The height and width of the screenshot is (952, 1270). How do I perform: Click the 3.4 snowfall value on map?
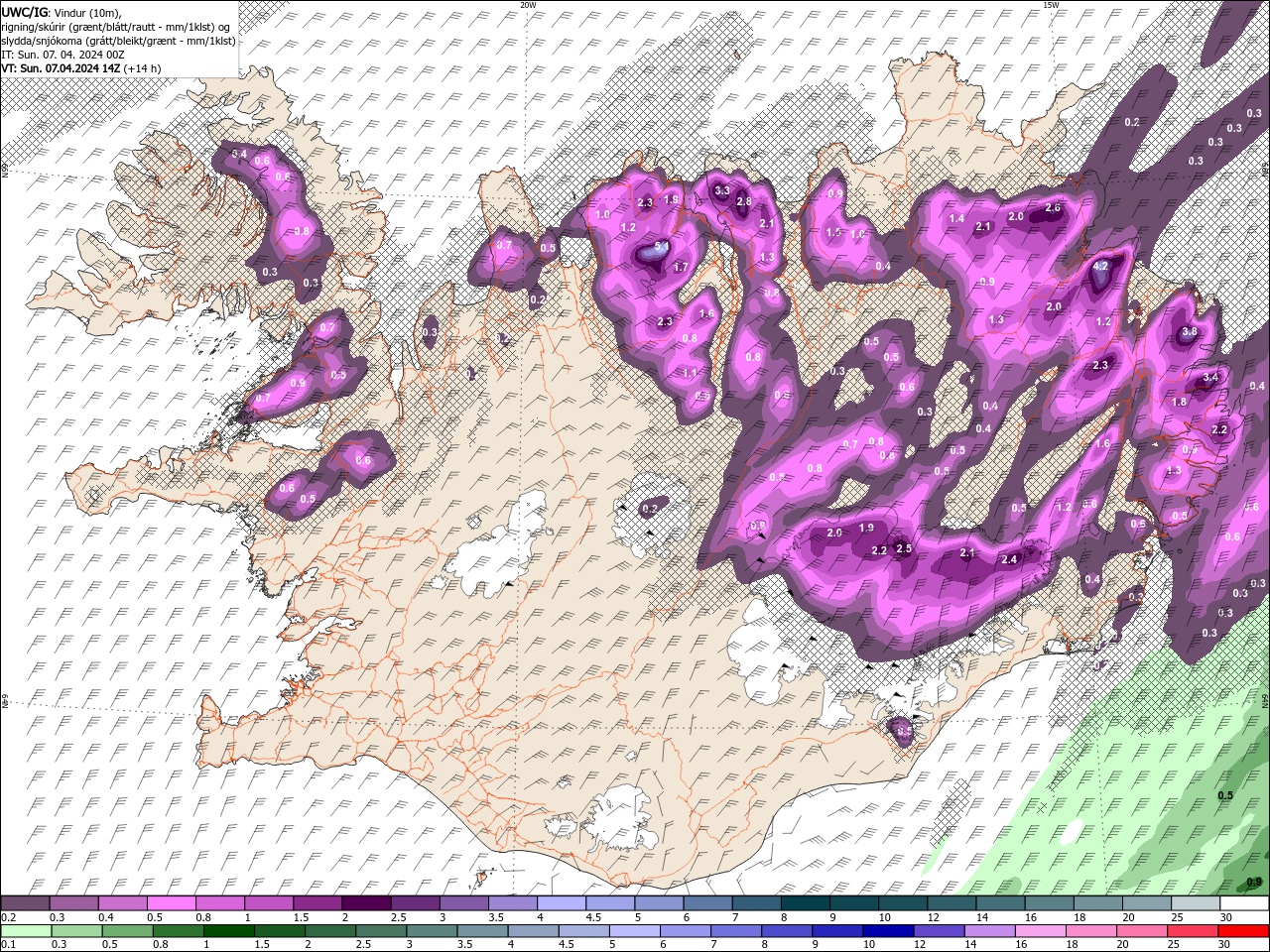tap(1210, 377)
